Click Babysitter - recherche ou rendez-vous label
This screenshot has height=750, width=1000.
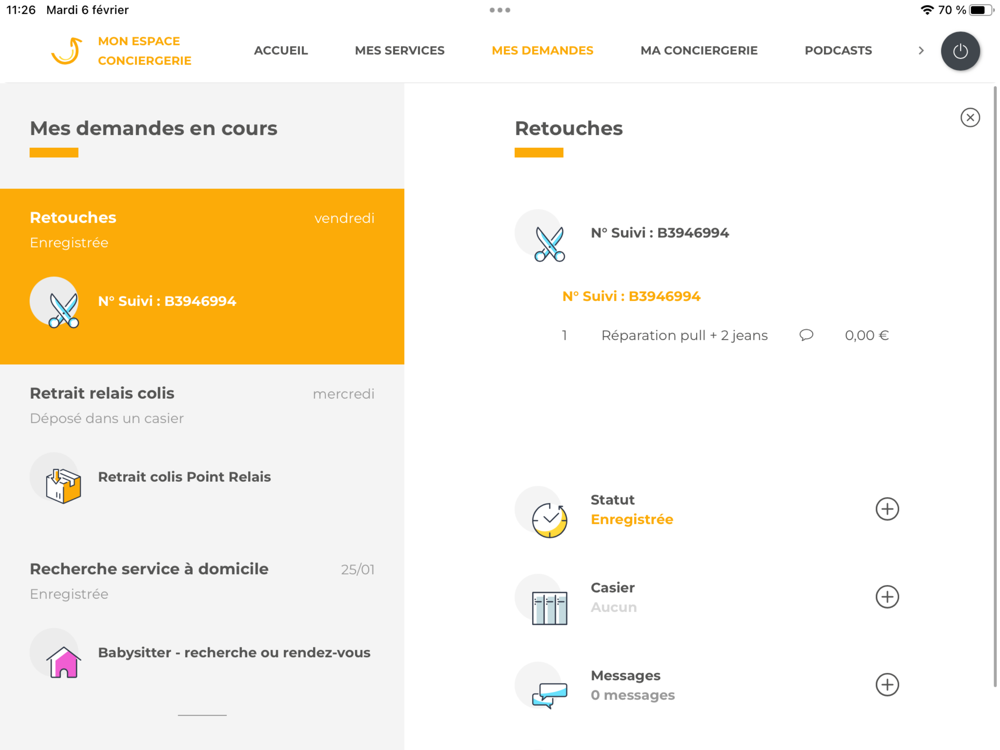point(234,652)
